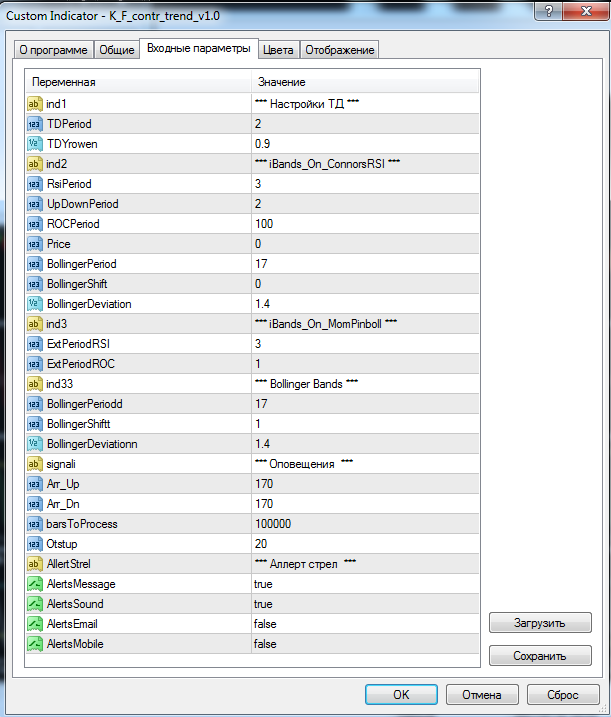Click the Переменная column header
This screenshot has height=717, width=611.
pos(138,82)
